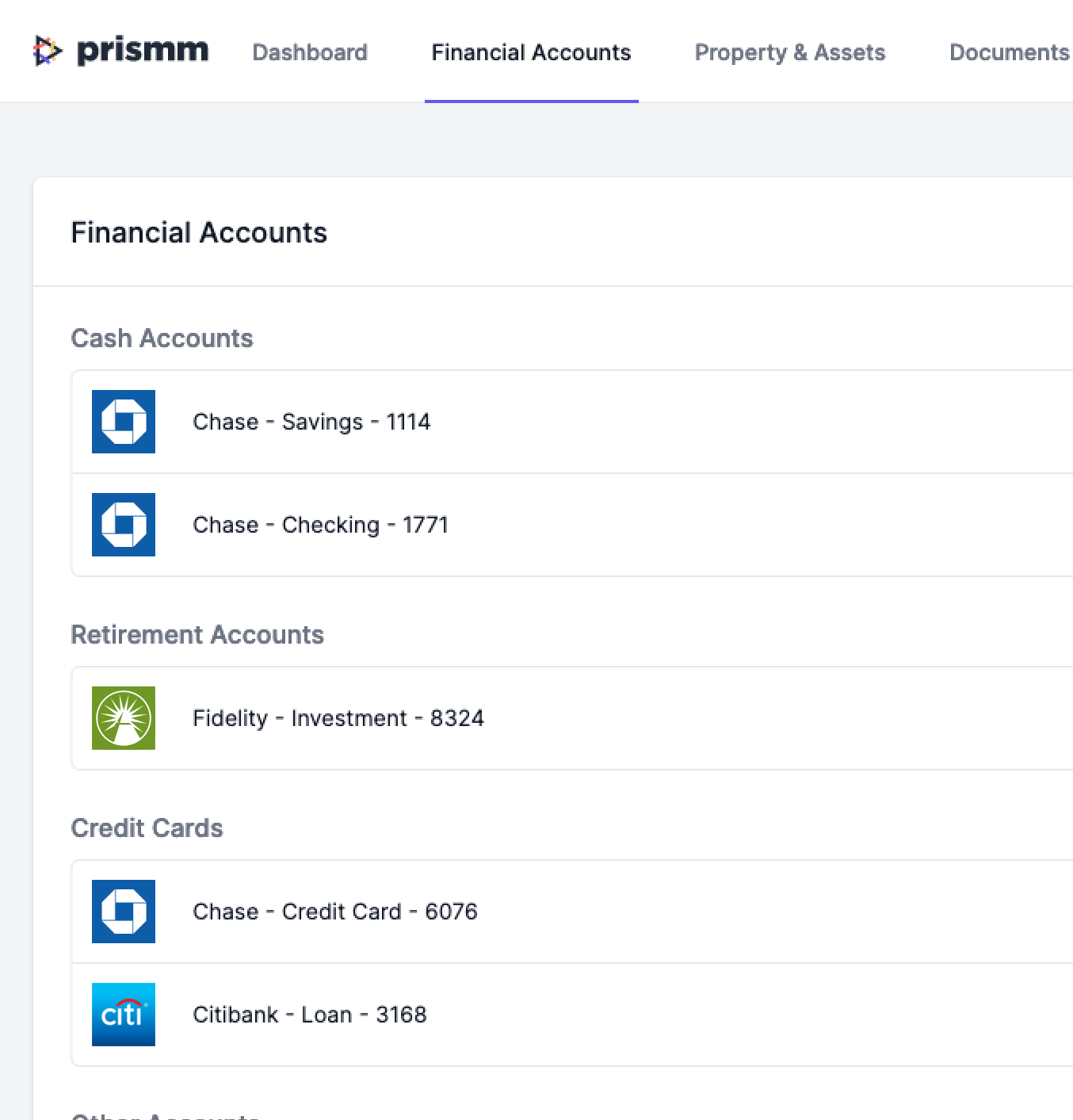Navigate to the Documents section
Screen dimensions: 1073x1120
[1008, 52]
